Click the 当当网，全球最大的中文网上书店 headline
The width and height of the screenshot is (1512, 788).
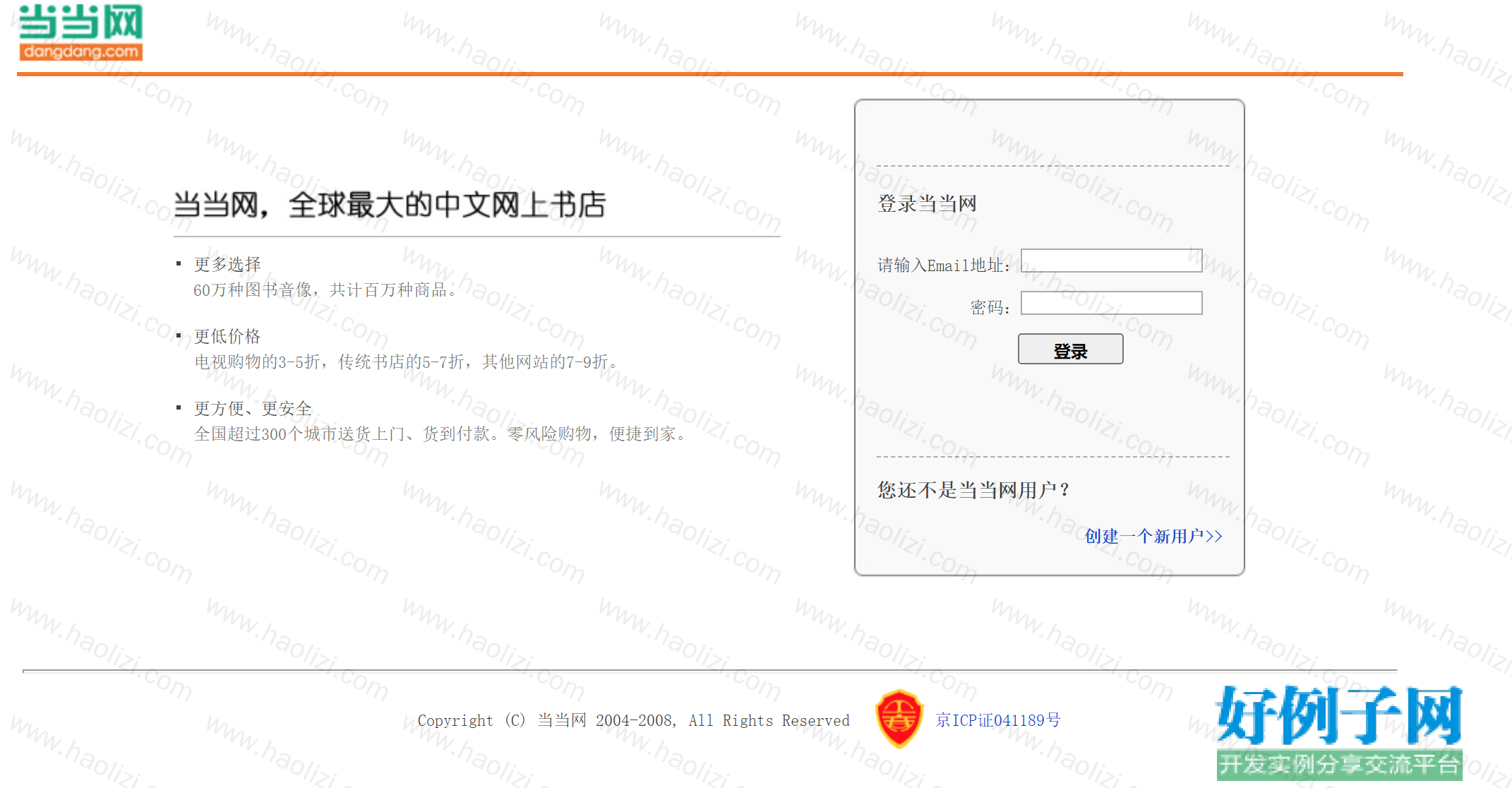pos(390,205)
